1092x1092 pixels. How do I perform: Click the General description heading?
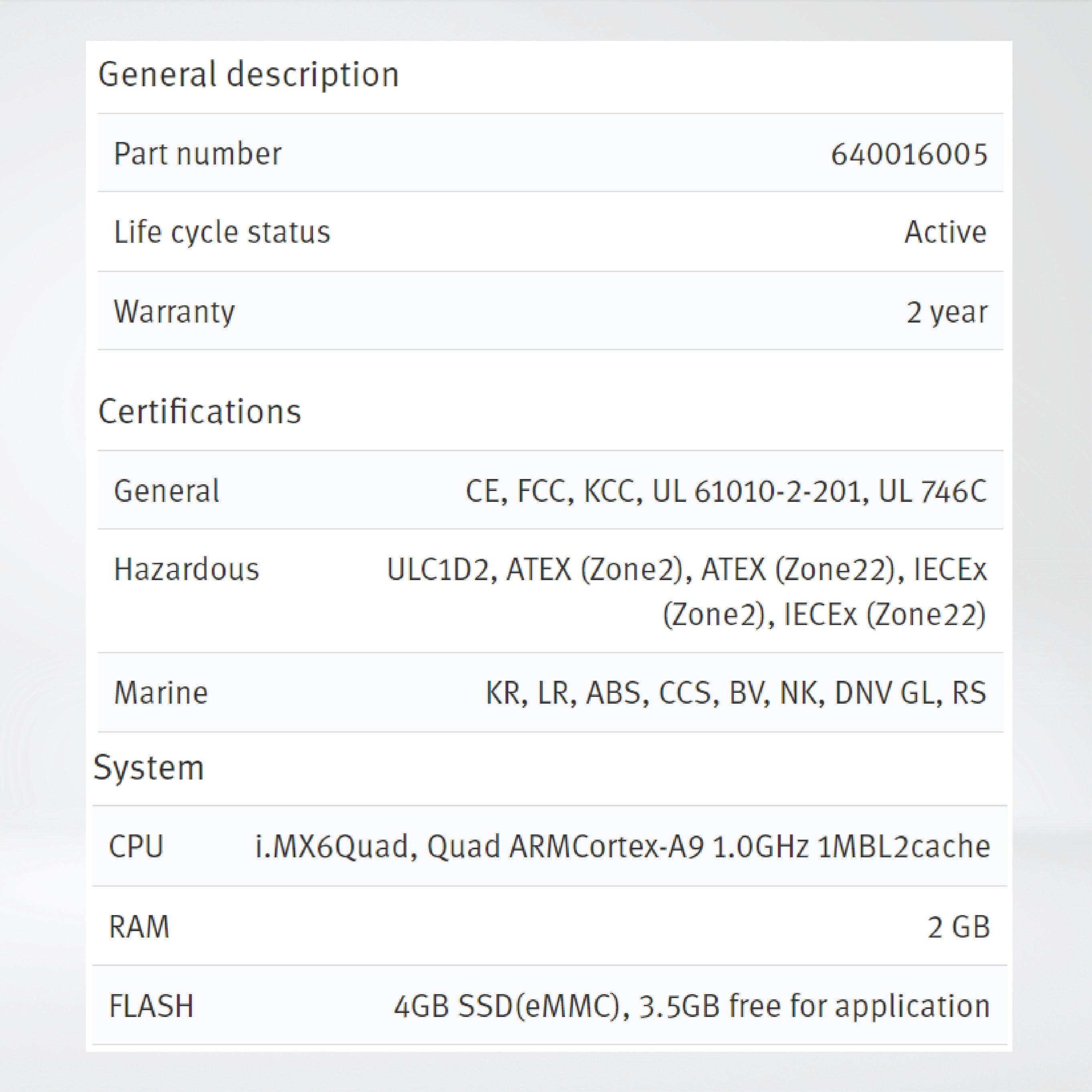tap(249, 75)
